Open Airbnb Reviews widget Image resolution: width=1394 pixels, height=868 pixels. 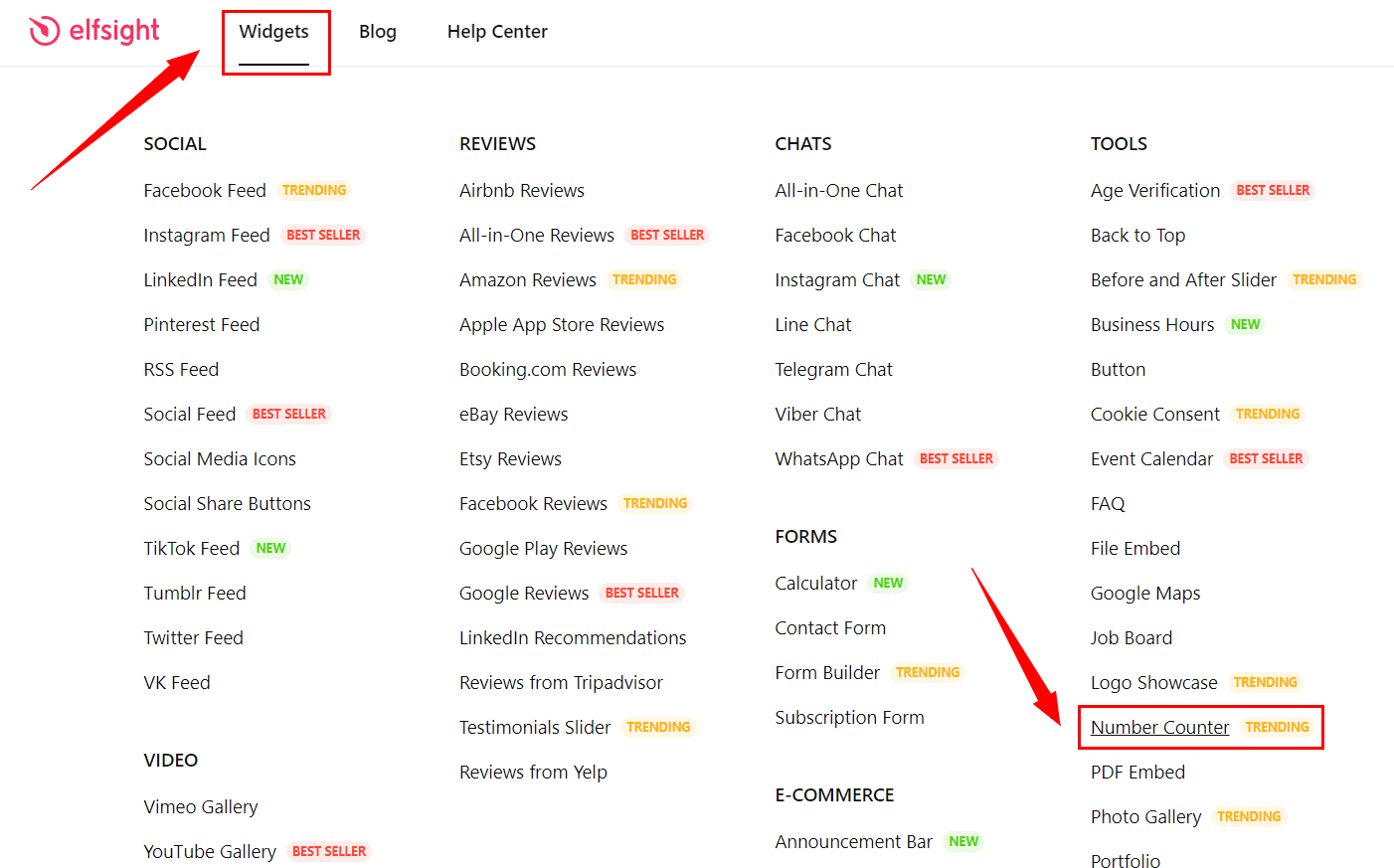(x=522, y=190)
